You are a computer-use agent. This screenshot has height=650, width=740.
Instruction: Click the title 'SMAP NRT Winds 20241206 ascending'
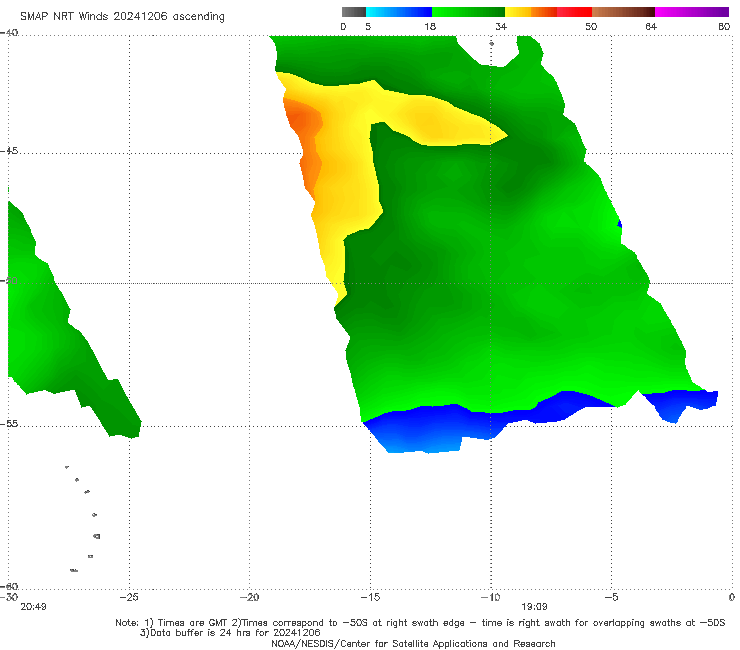point(122,16)
